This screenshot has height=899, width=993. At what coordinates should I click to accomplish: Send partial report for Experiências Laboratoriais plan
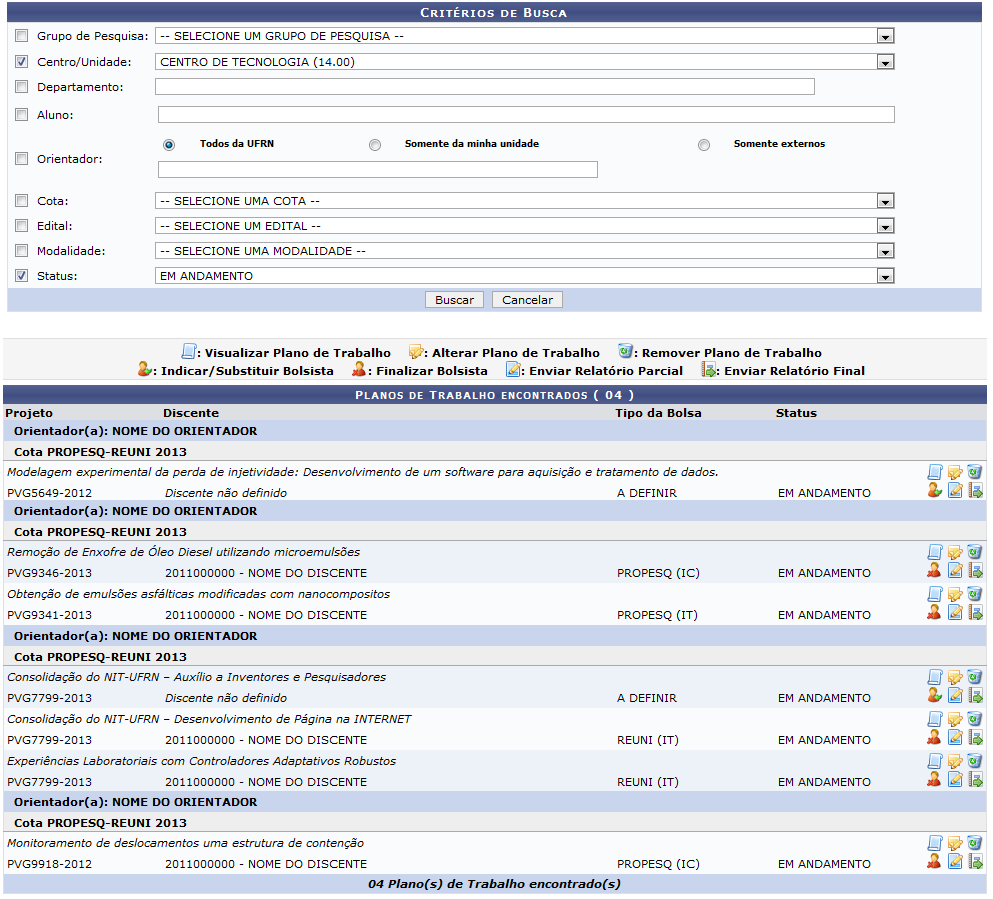pyautogui.click(x=955, y=779)
